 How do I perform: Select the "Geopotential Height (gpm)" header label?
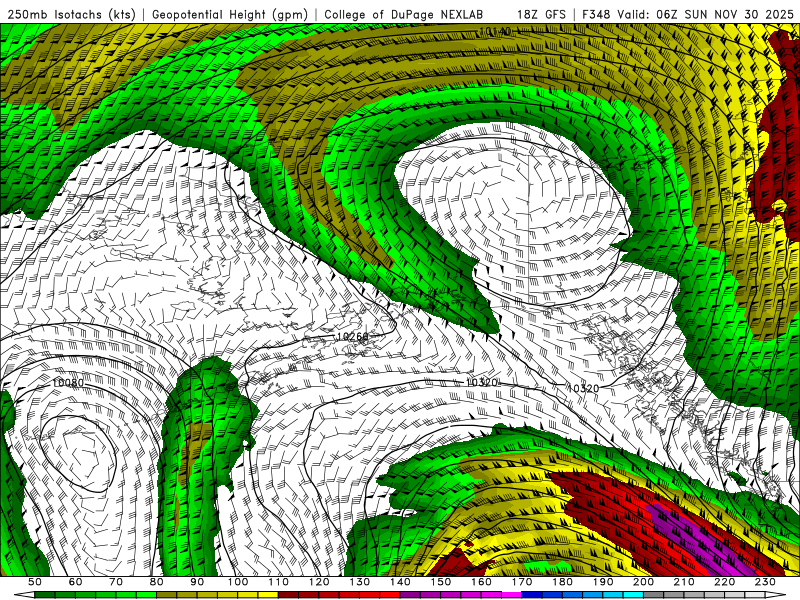click(x=230, y=14)
